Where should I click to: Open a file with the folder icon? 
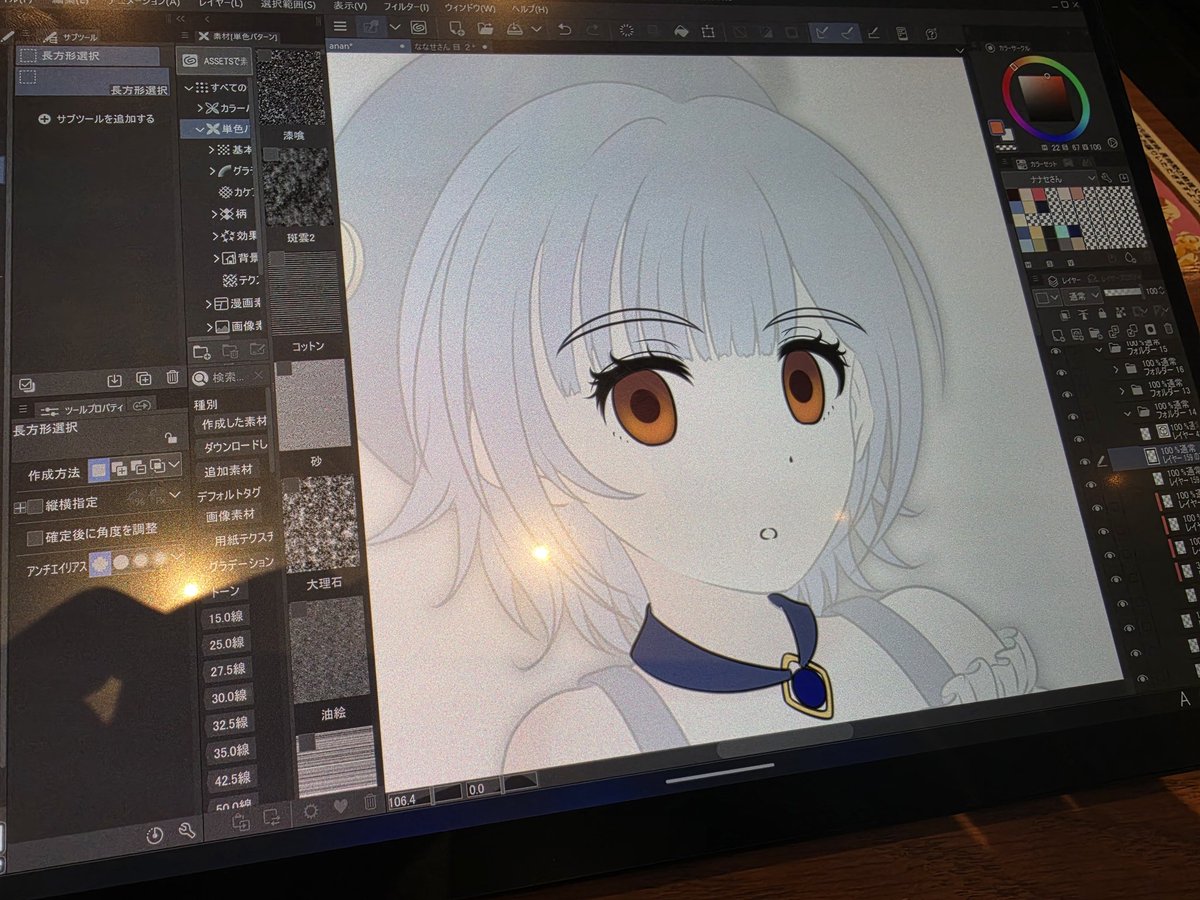[x=486, y=29]
